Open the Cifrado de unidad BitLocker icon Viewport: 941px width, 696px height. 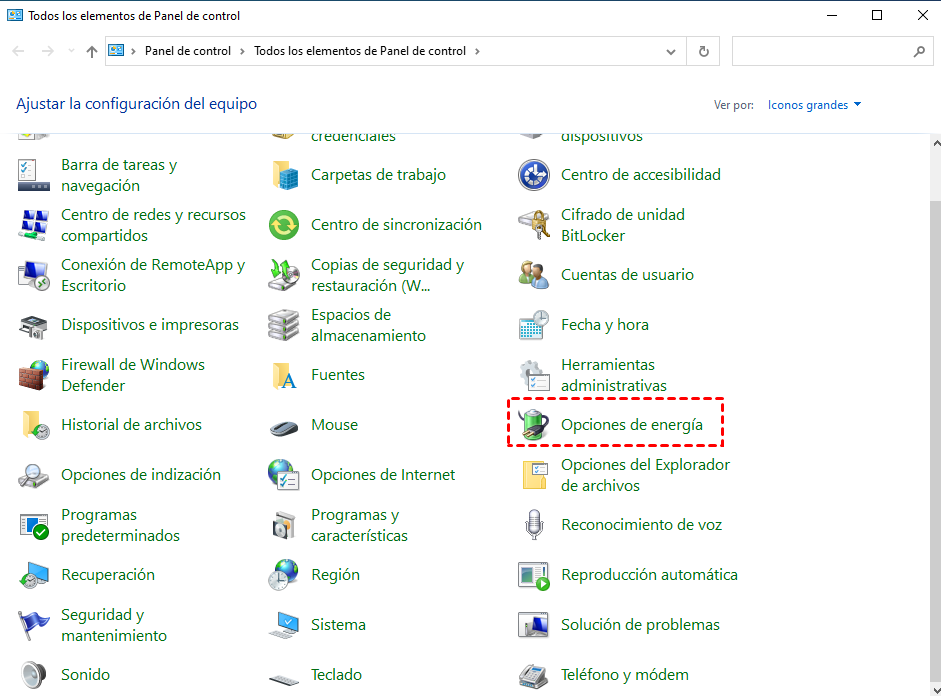click(x=534, y=225)
